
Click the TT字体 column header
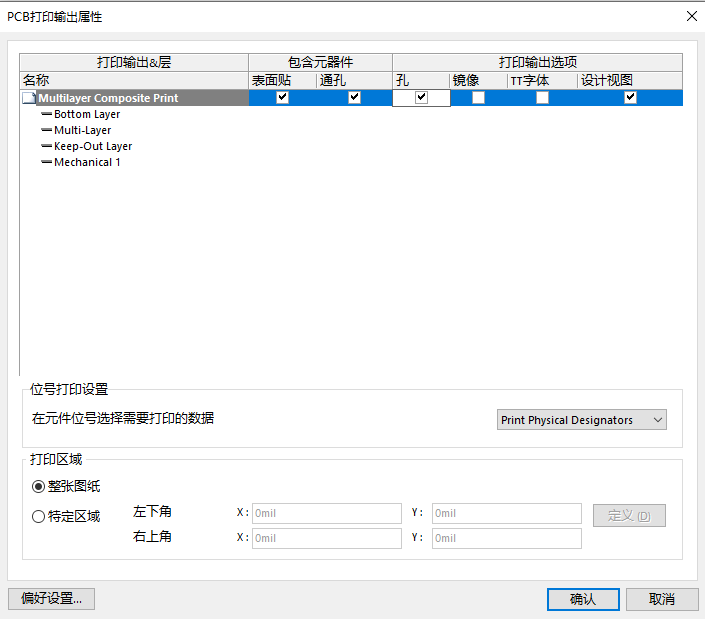543,80
